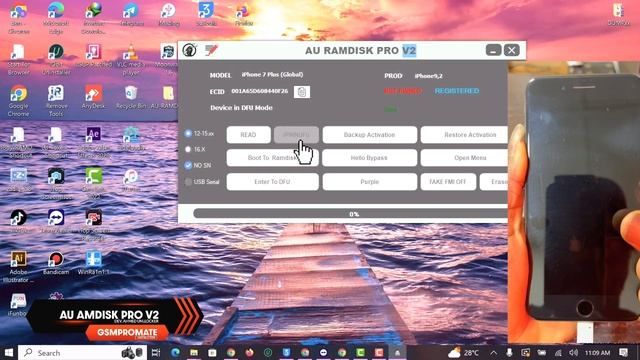
Task: Click the Open Menu button
Action: coord(464,158)
